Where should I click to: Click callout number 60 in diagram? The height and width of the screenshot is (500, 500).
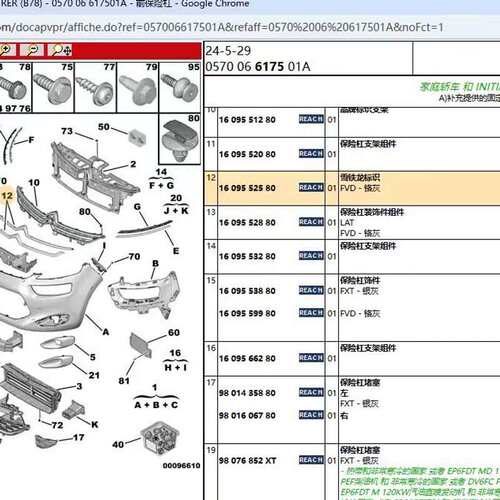[174, 332]
